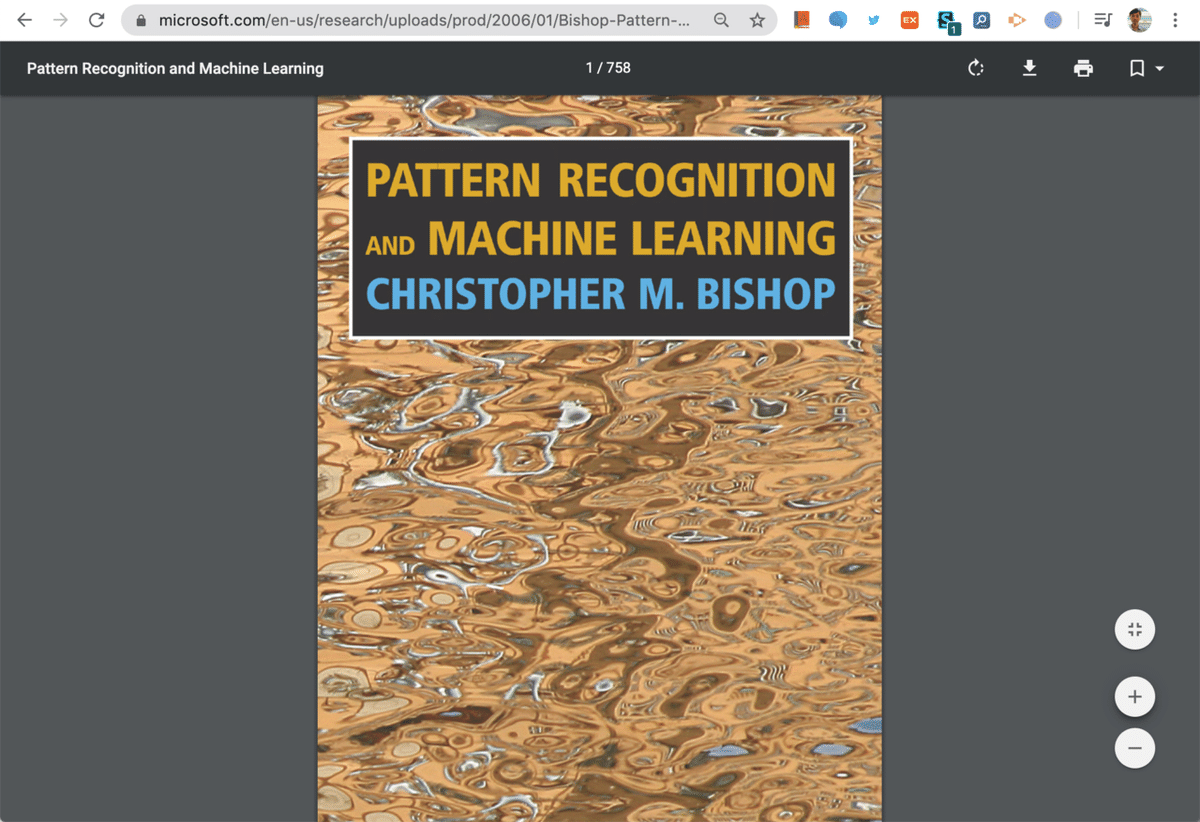
Task: Go back to the previous page
Action: point(24,20)
